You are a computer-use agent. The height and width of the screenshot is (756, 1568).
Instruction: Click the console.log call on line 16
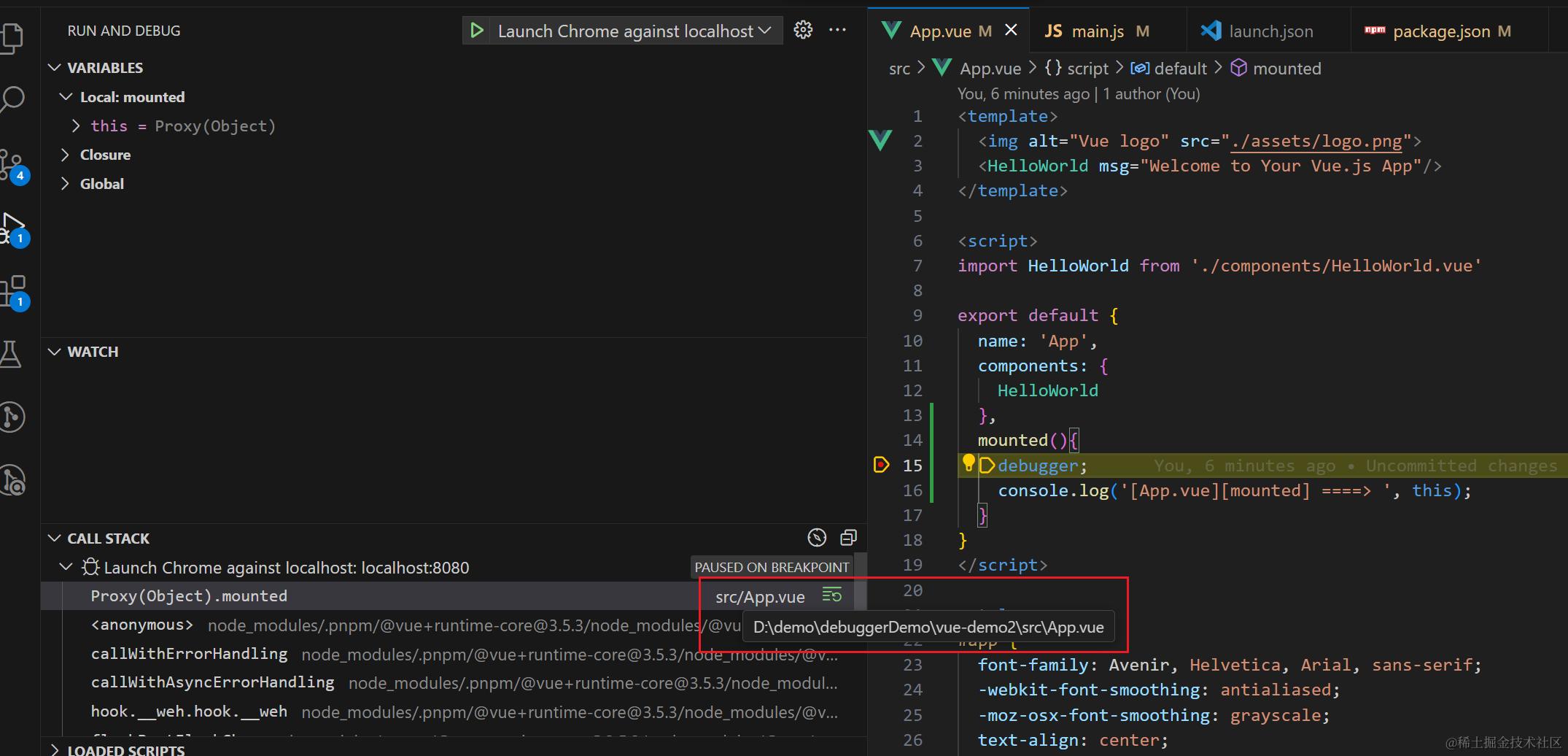coord(1234,490)
